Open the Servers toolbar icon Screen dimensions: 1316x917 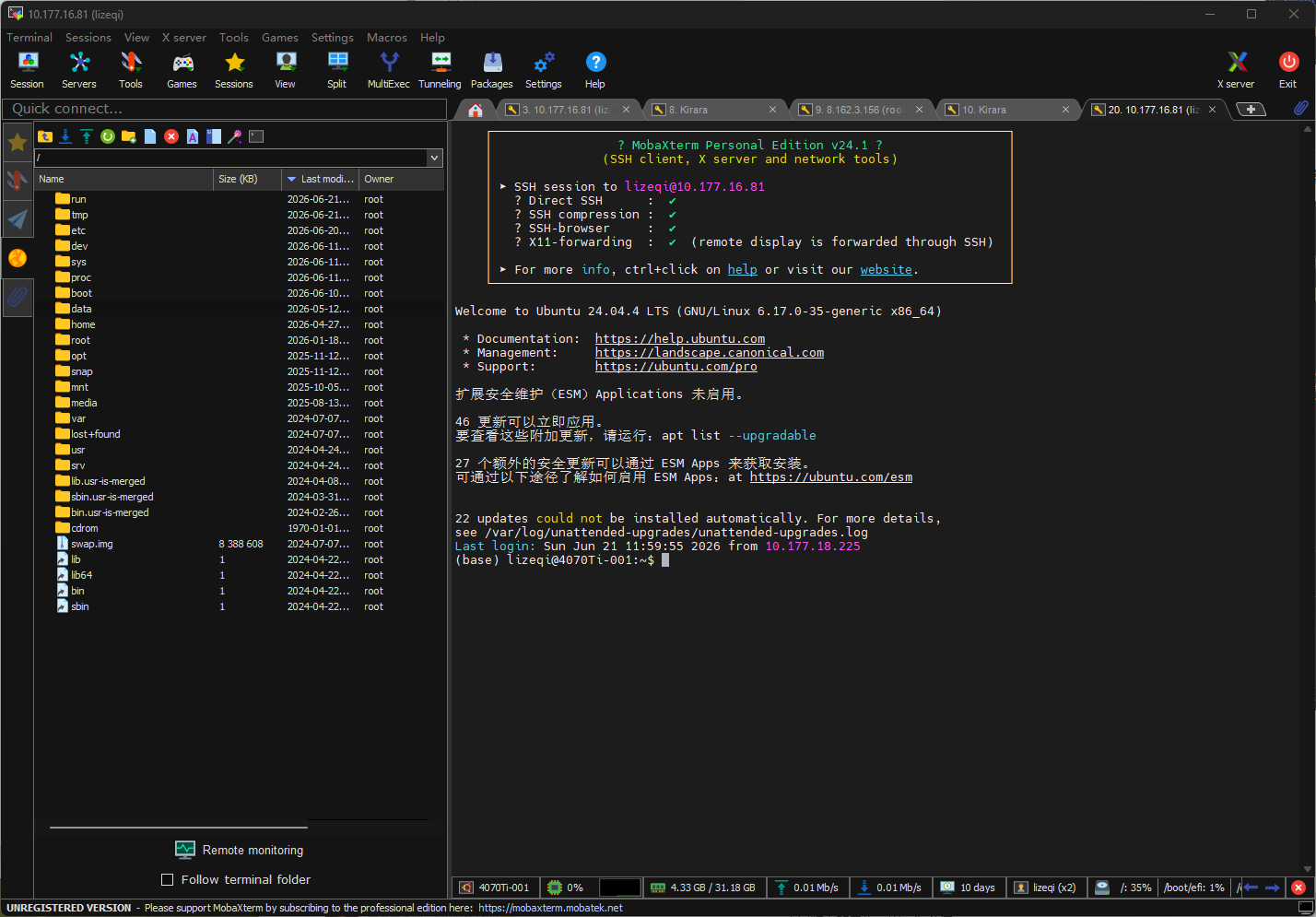point(79,70)
